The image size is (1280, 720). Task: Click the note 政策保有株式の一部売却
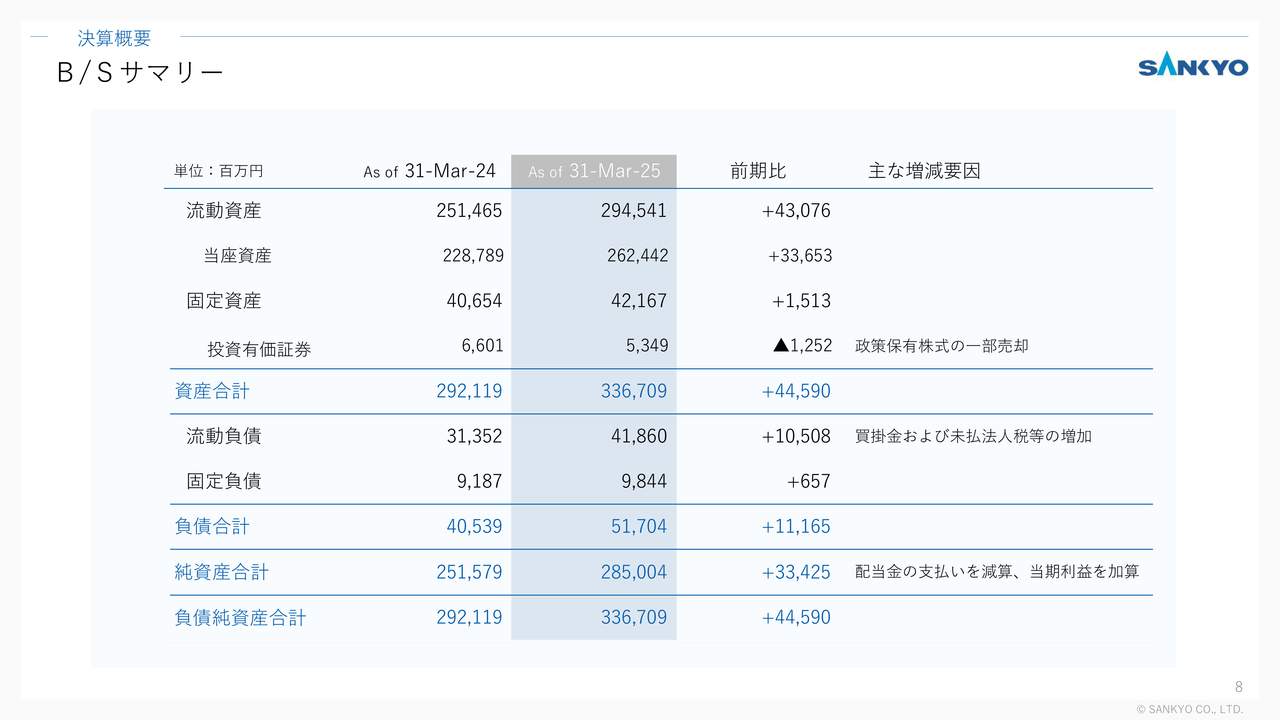pos(942,346)
